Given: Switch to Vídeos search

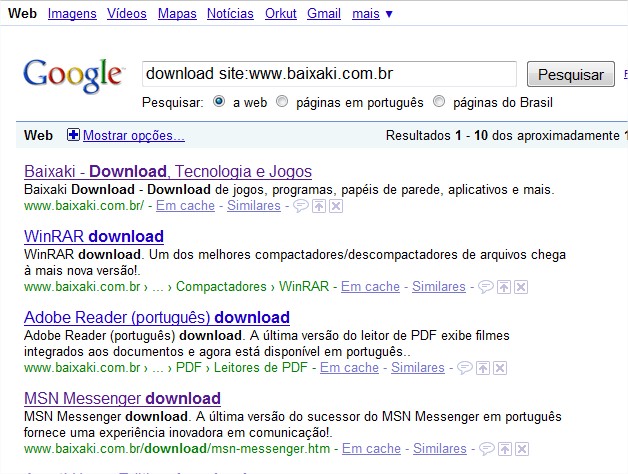Looking at the screenshot, I should click(127, 14).
